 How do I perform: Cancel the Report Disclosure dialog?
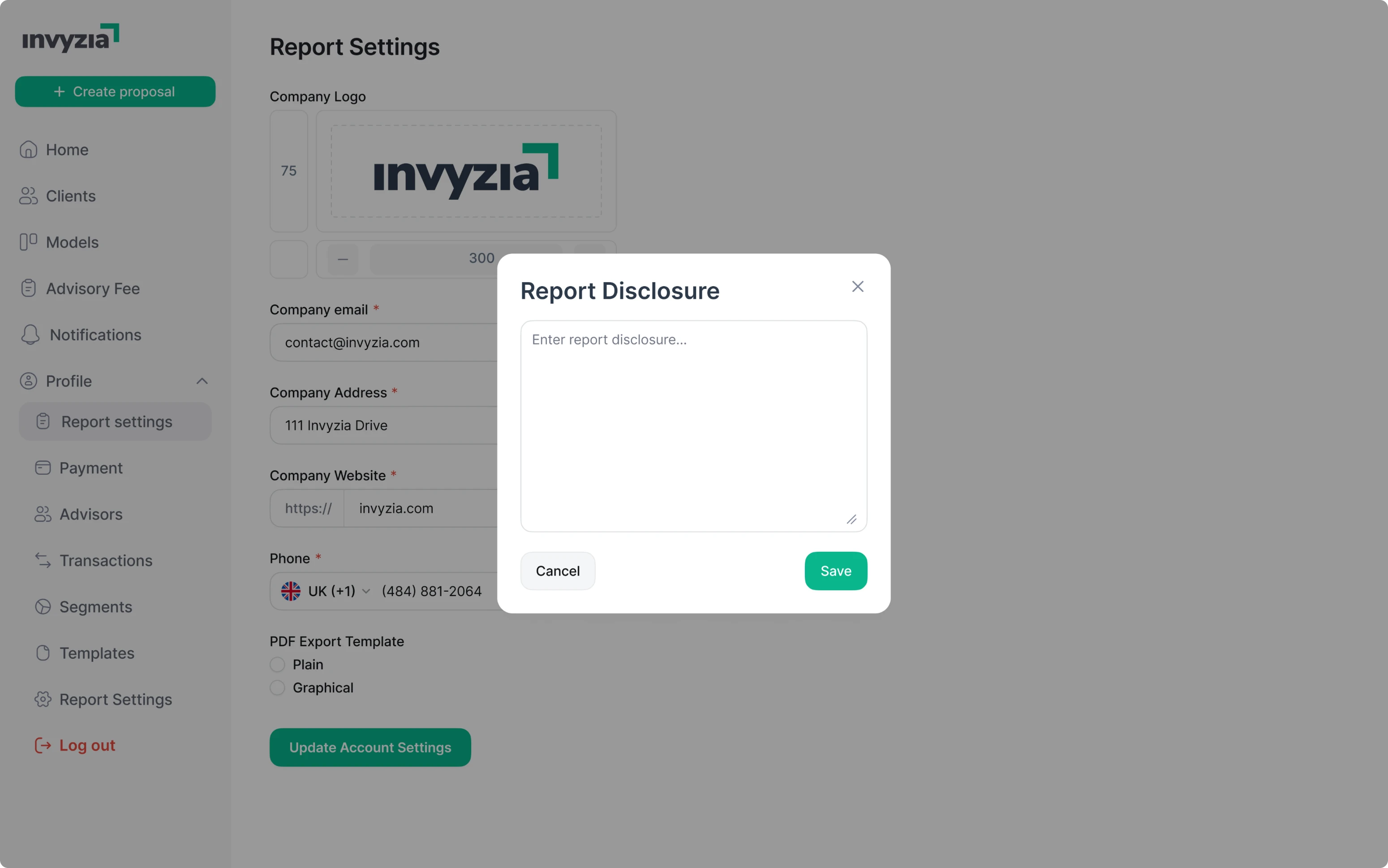pyautogui.click(x=557, y=571)
